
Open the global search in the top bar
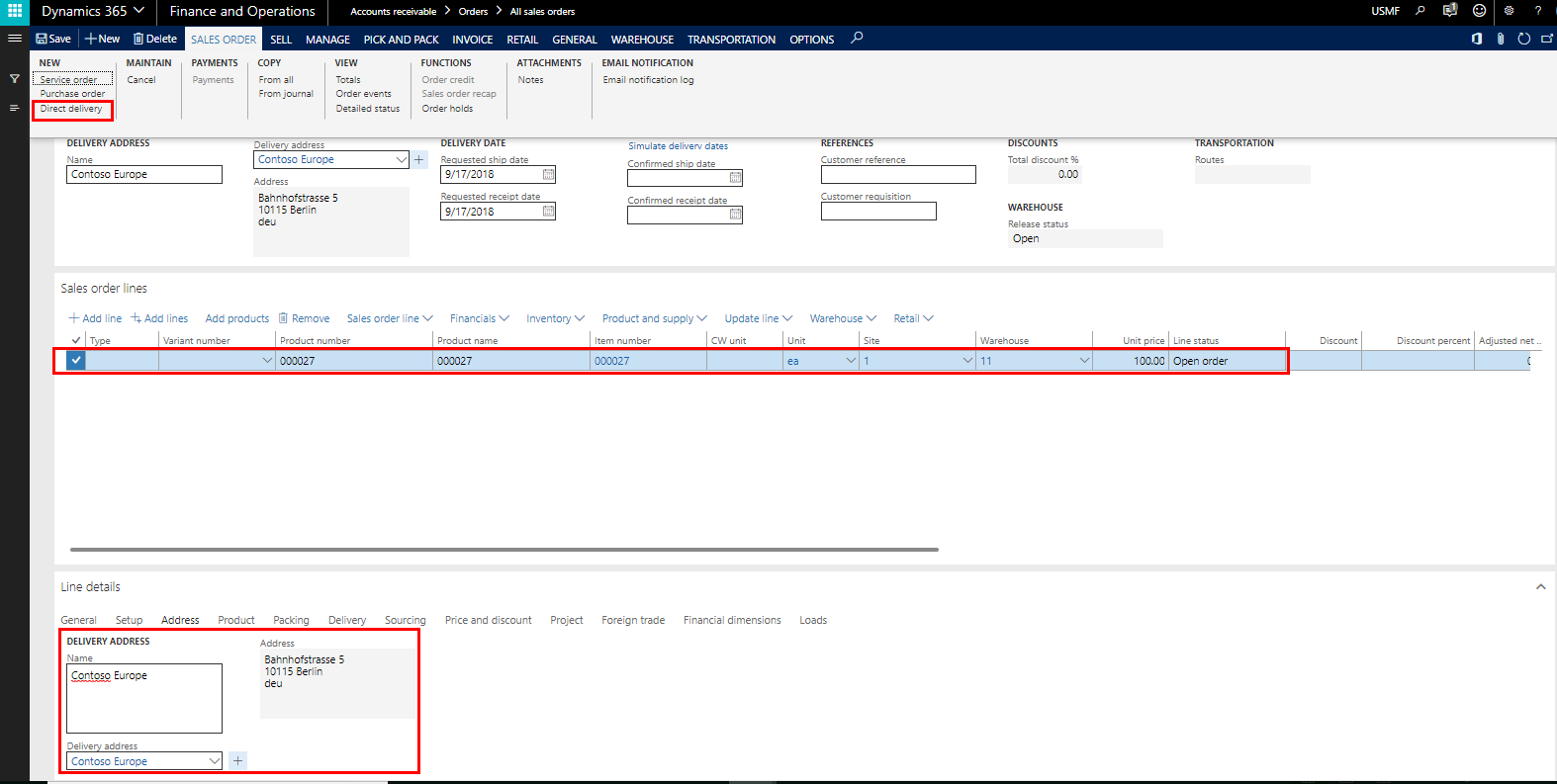pos(1420,11)
